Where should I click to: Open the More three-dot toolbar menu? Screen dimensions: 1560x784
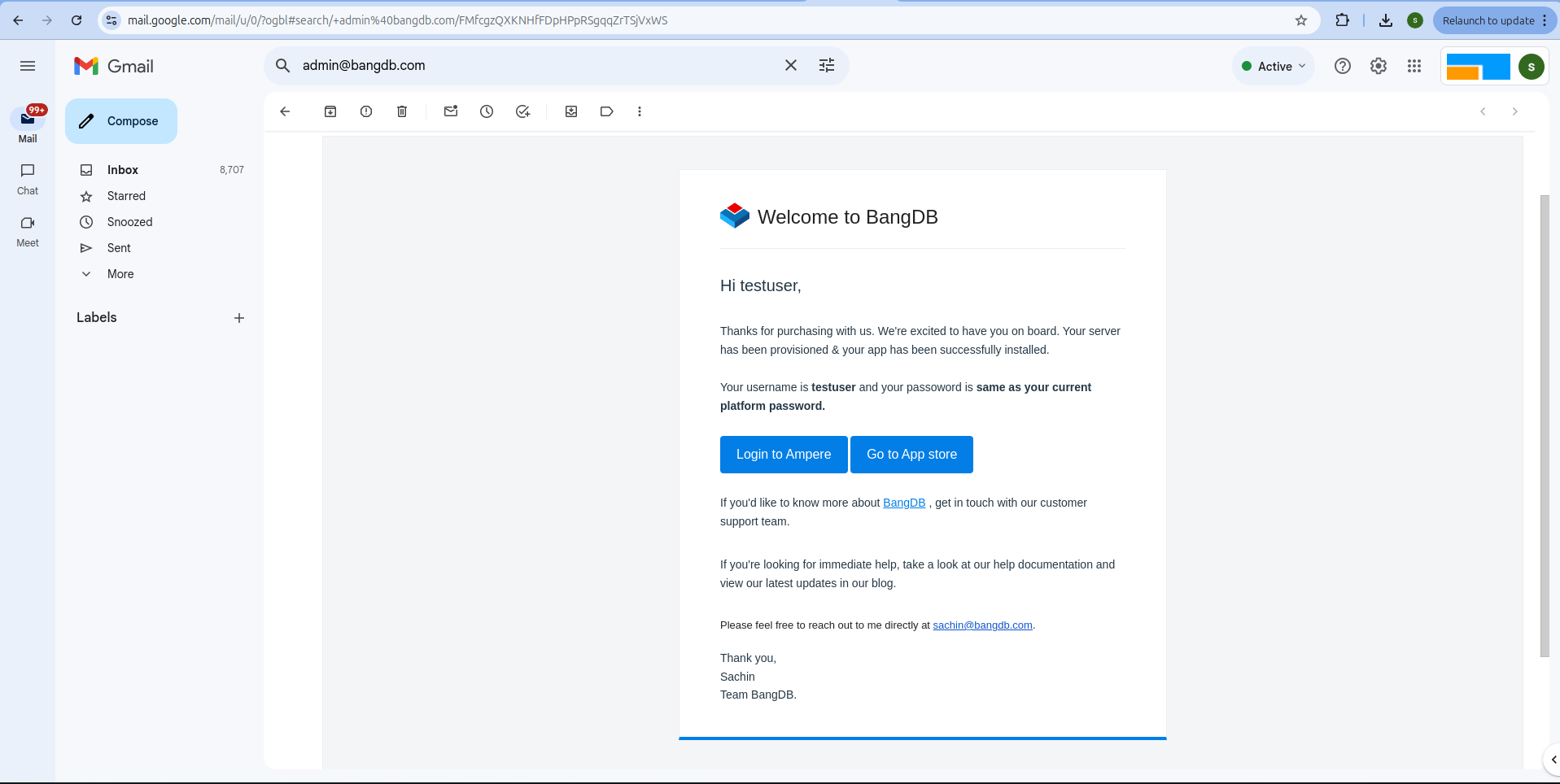click(x=640, y=111)
